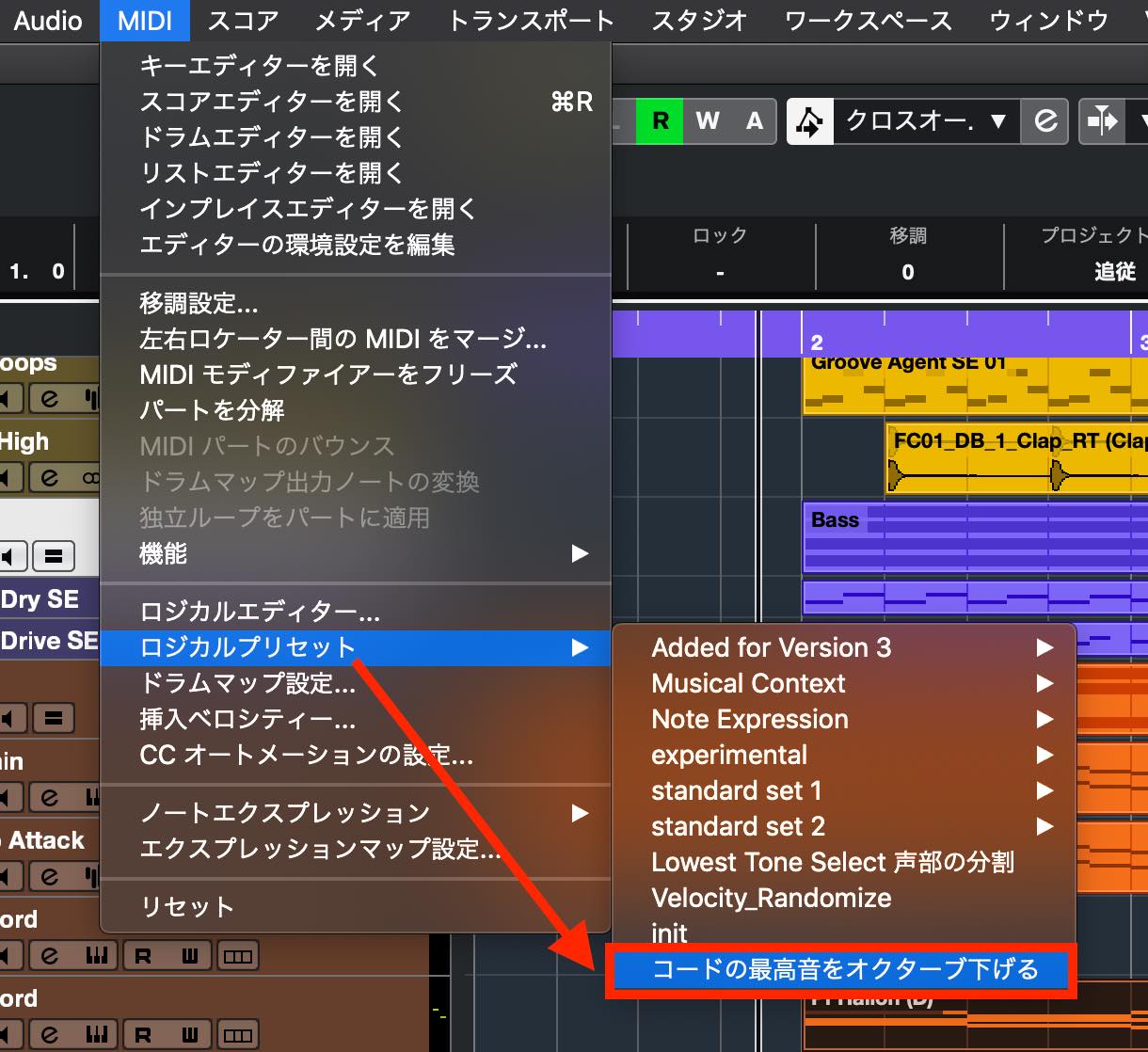
Task: Open the ウィンドウ menu
Action: point(1049,20)
